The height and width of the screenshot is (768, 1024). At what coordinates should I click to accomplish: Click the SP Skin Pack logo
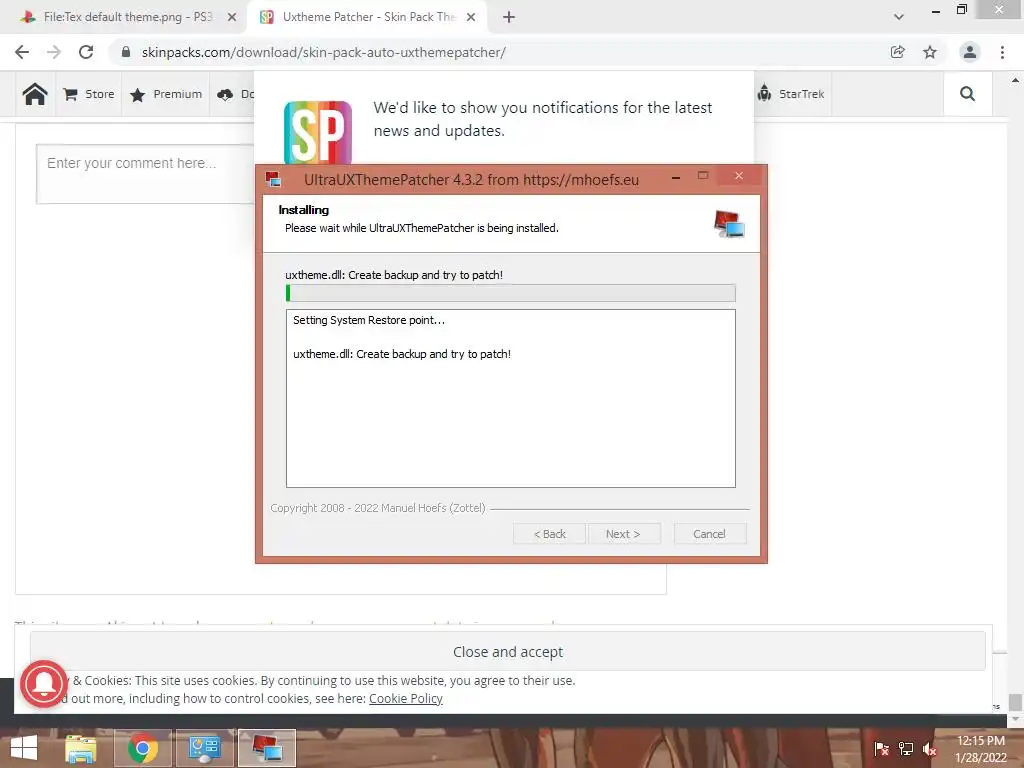(318, 132)
